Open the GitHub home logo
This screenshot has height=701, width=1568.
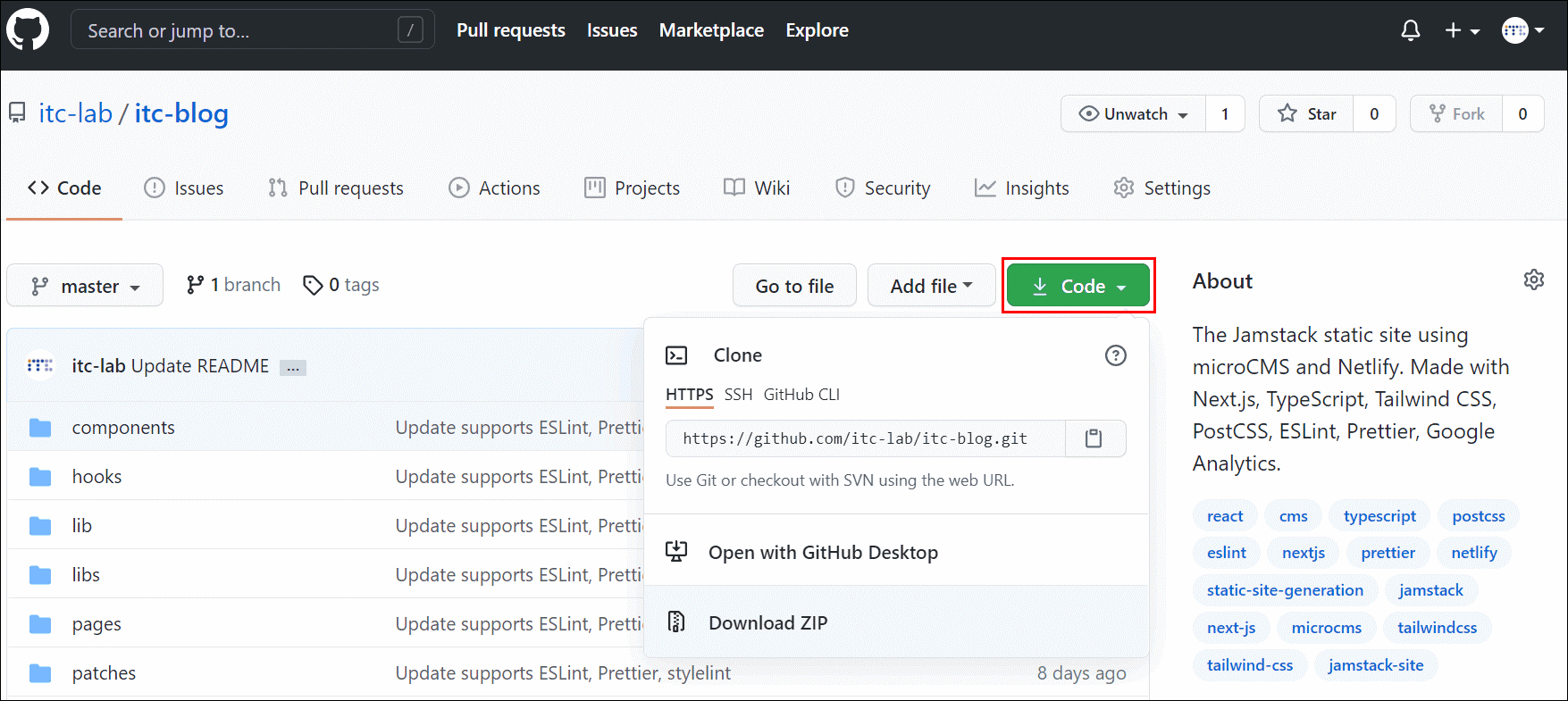[28, 30]
